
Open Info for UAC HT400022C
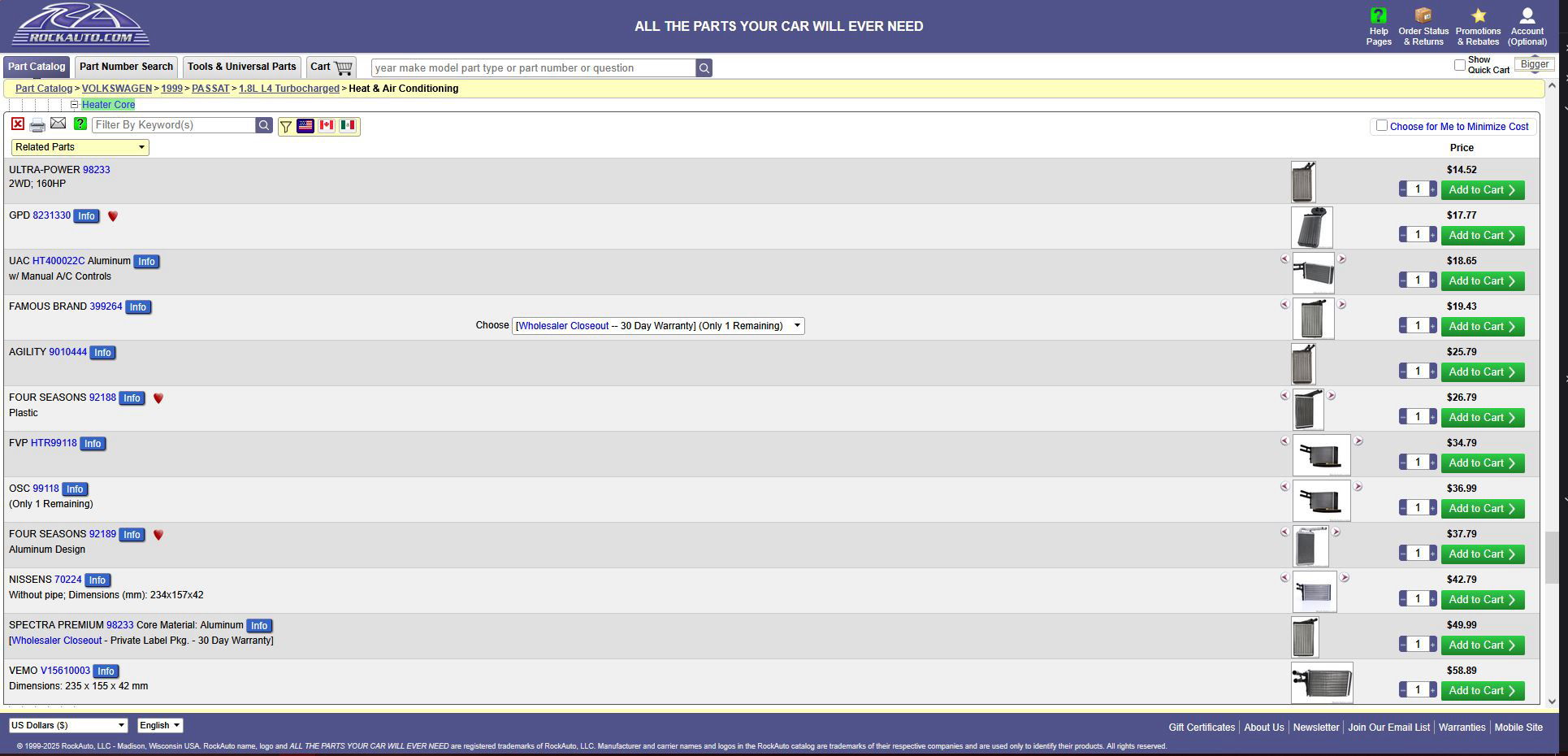[146, 262]
